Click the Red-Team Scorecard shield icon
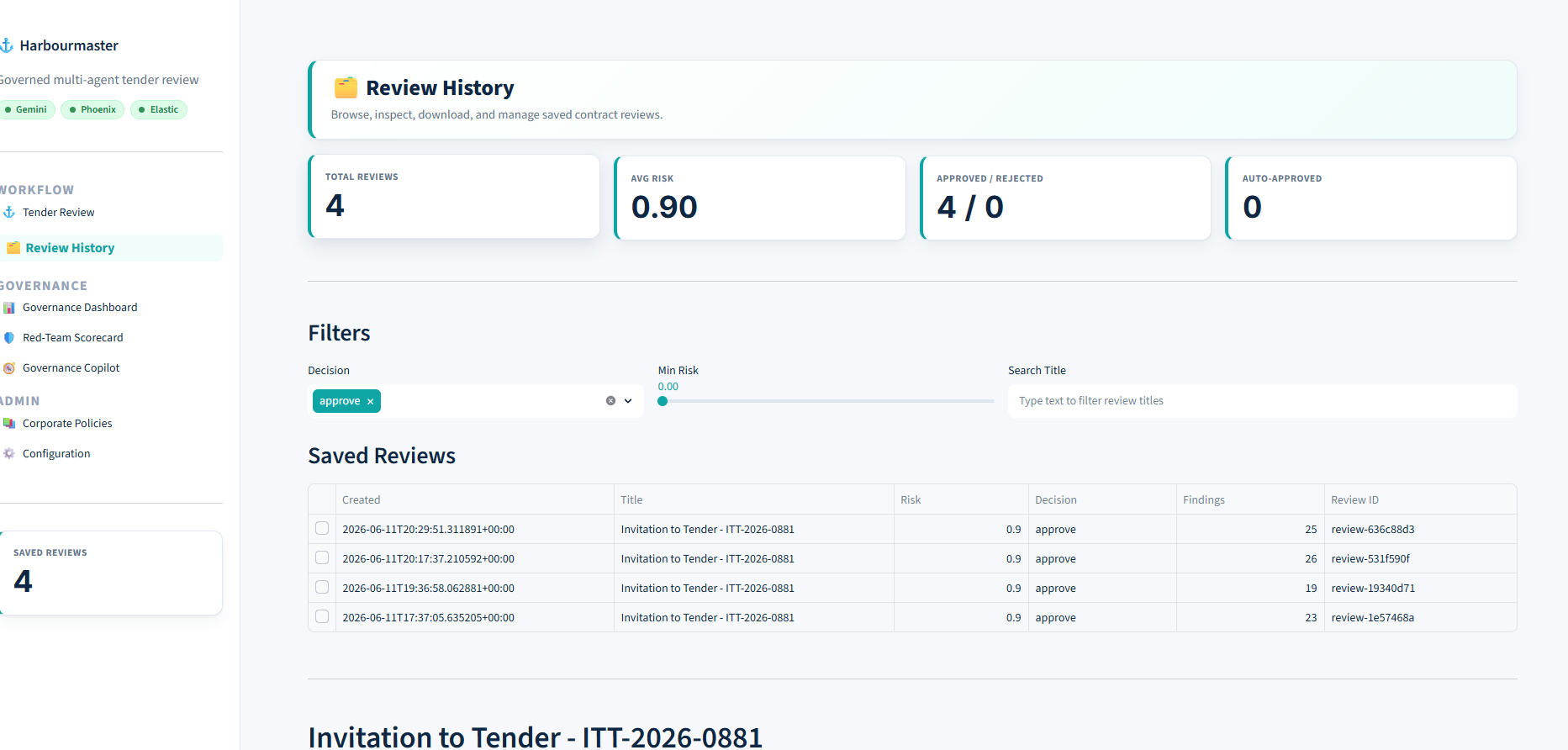 [9, 338]
